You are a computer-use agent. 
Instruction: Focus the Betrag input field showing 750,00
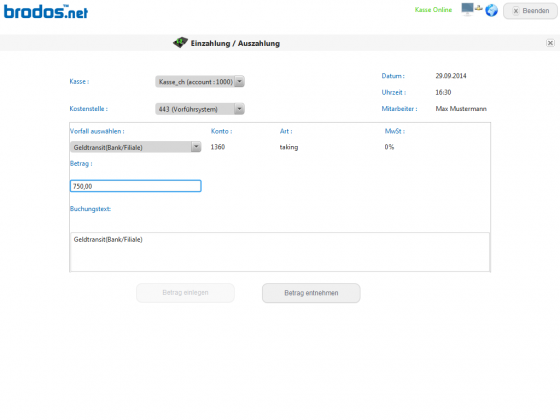coord(135,186)
